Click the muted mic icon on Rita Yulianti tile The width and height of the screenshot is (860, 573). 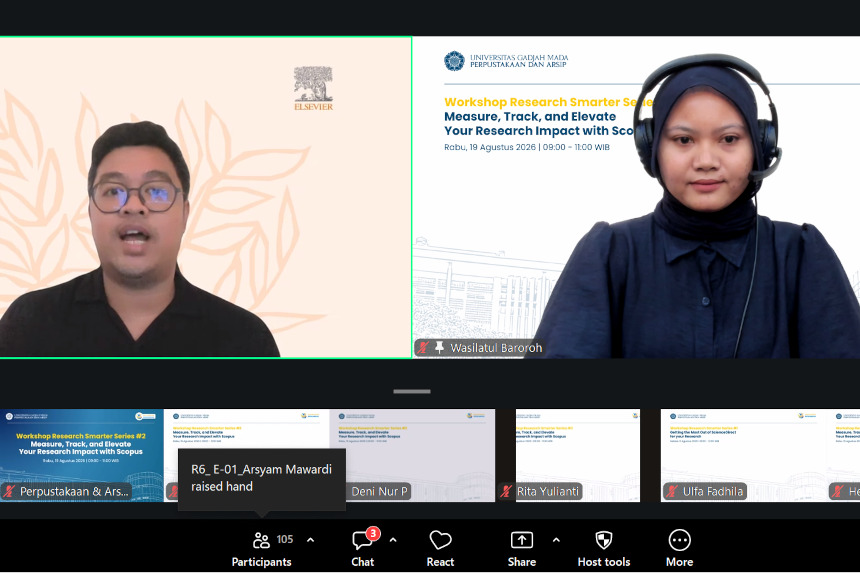(x=507, y=491)
